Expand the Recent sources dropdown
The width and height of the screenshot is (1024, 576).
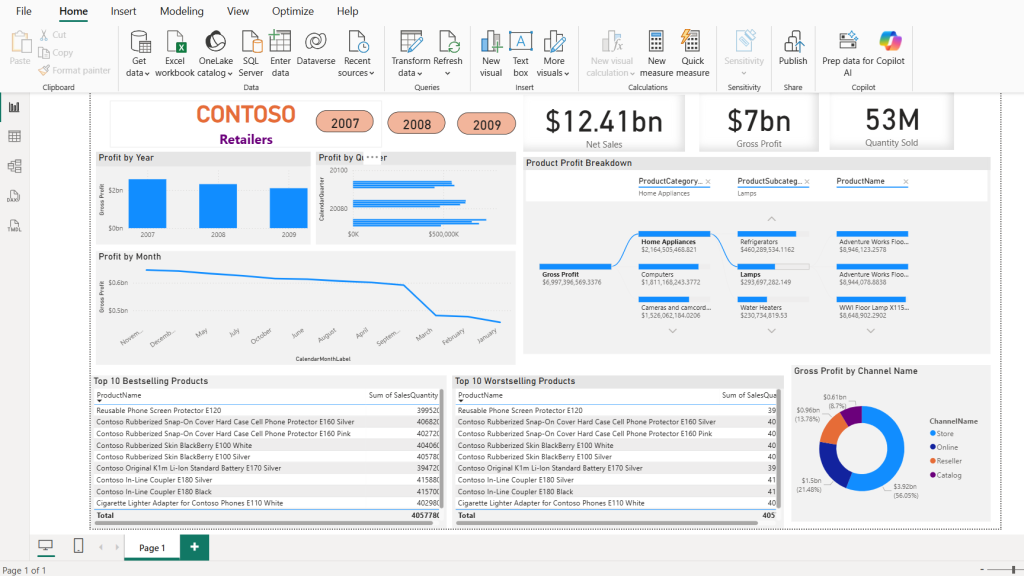(357, 72)
